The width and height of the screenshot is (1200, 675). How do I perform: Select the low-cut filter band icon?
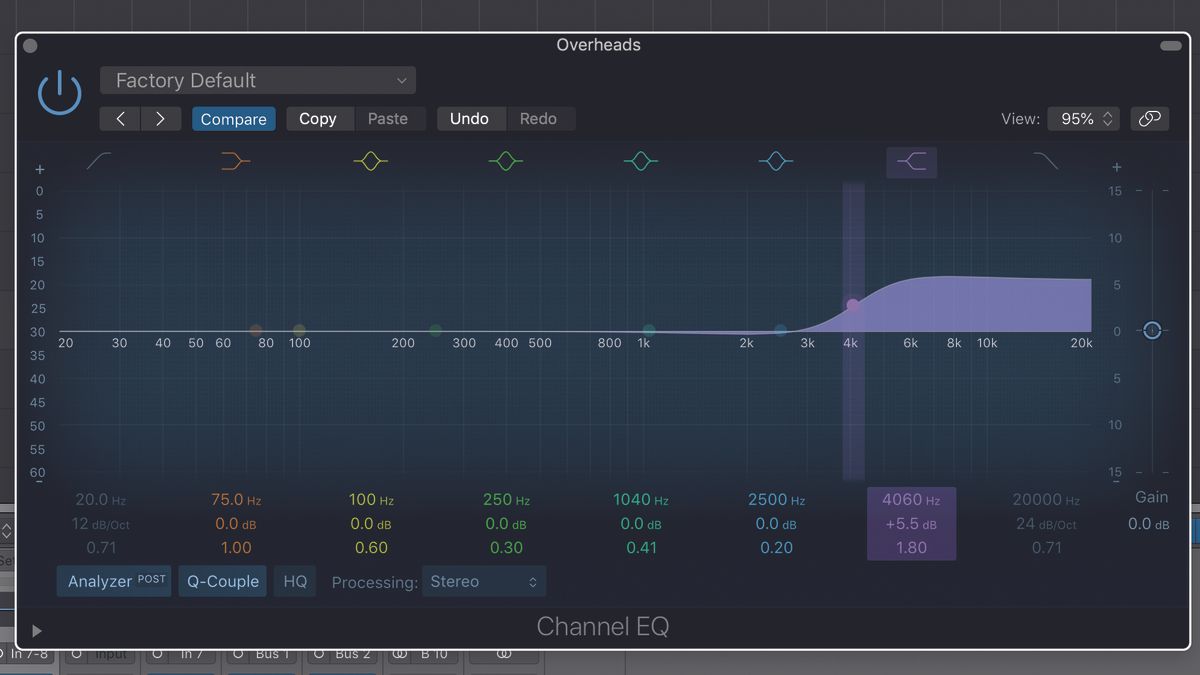(98, 160)
